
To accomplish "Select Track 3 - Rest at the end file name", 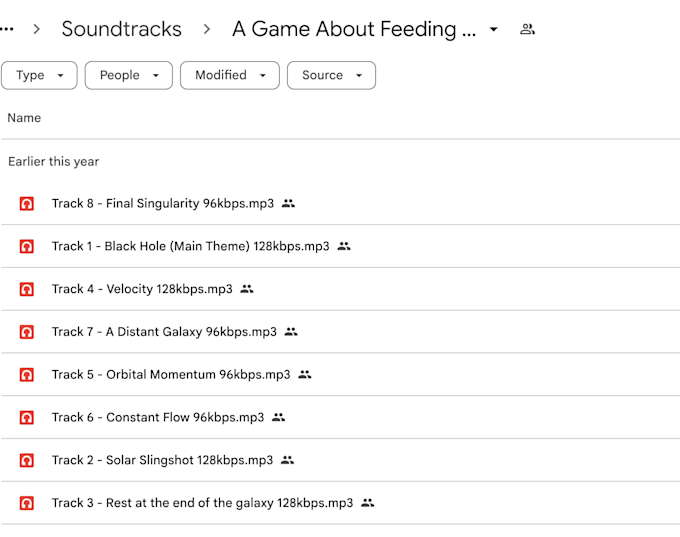I will pos(203,503).
